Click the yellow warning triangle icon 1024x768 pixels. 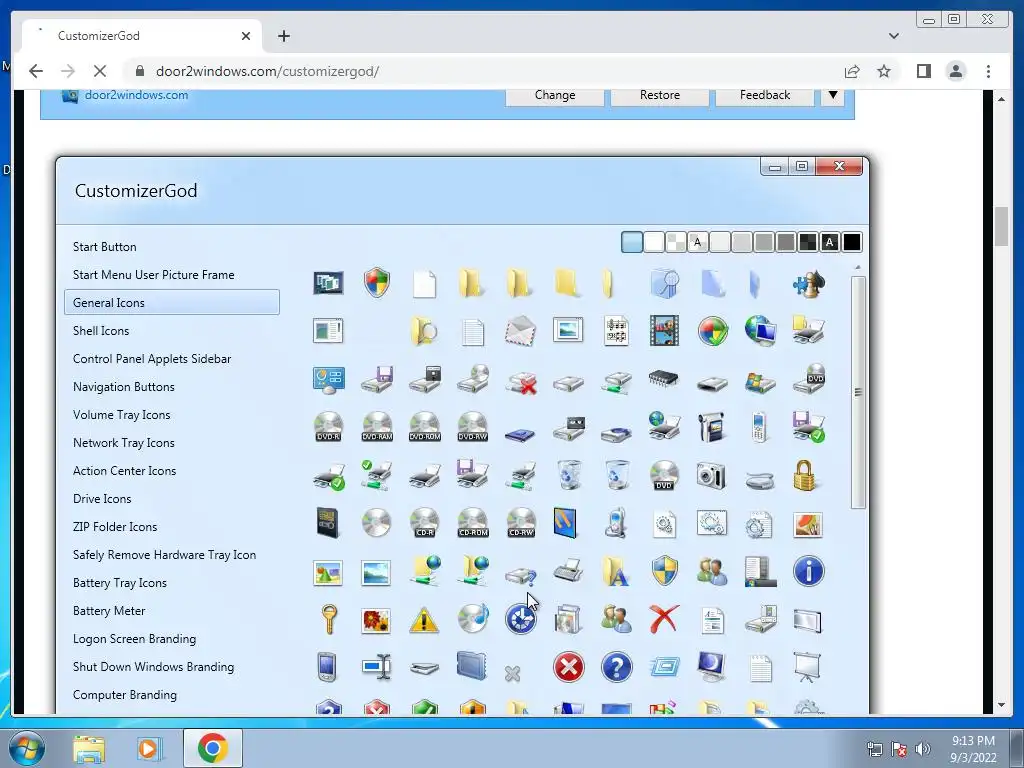pos(424,620)
